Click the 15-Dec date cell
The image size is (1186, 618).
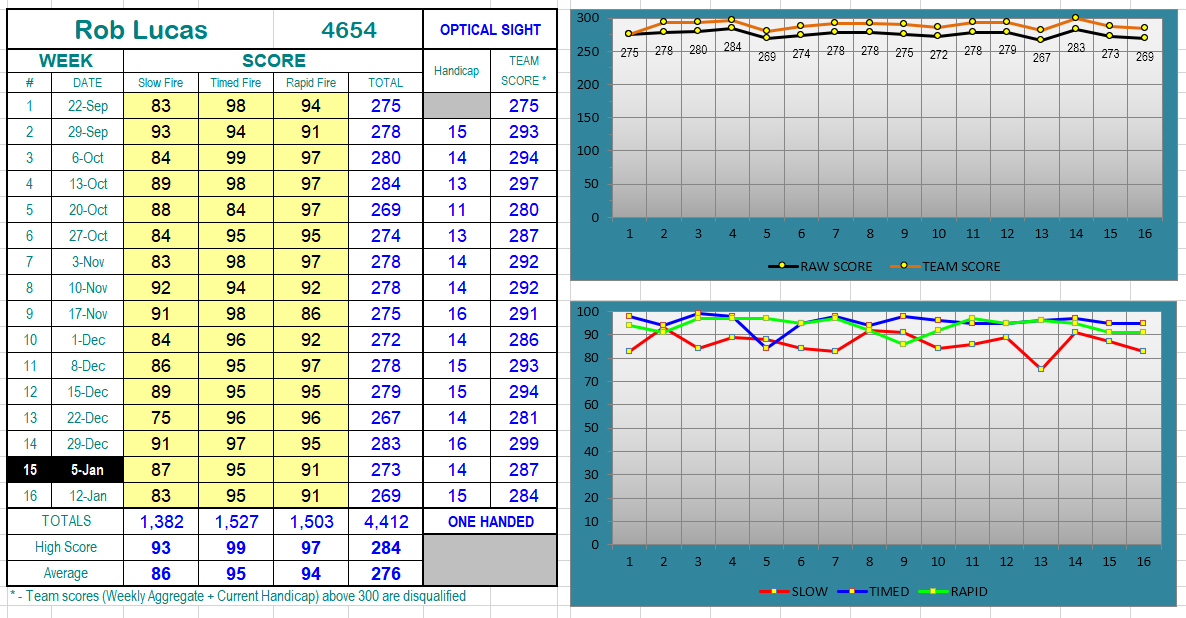coord(88,392)
